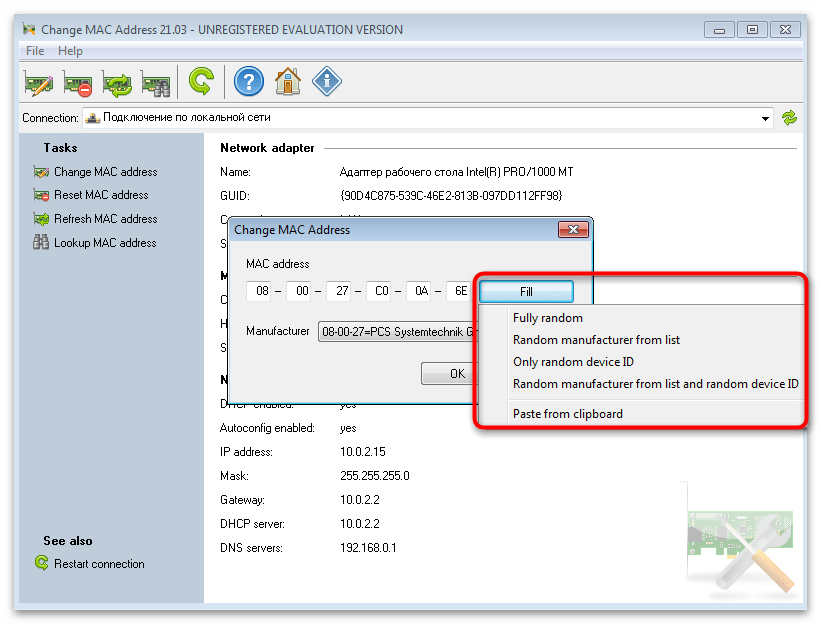Choose Only random device ID
The width and height of the screenshot is (821, 624).
[x=573, y=362]
